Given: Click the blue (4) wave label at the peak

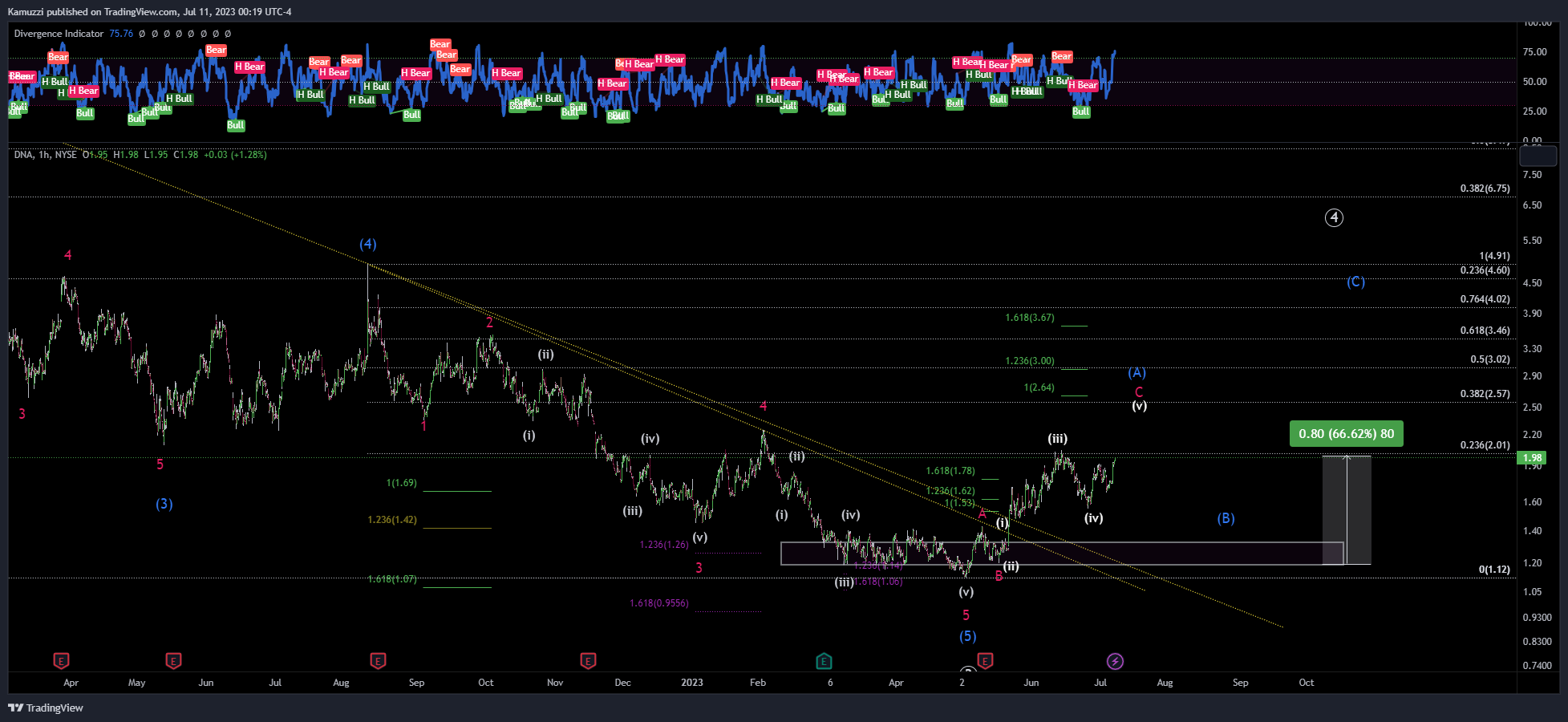Looking at the screenshot, I should pyautogui.click(x=368, y=244).
